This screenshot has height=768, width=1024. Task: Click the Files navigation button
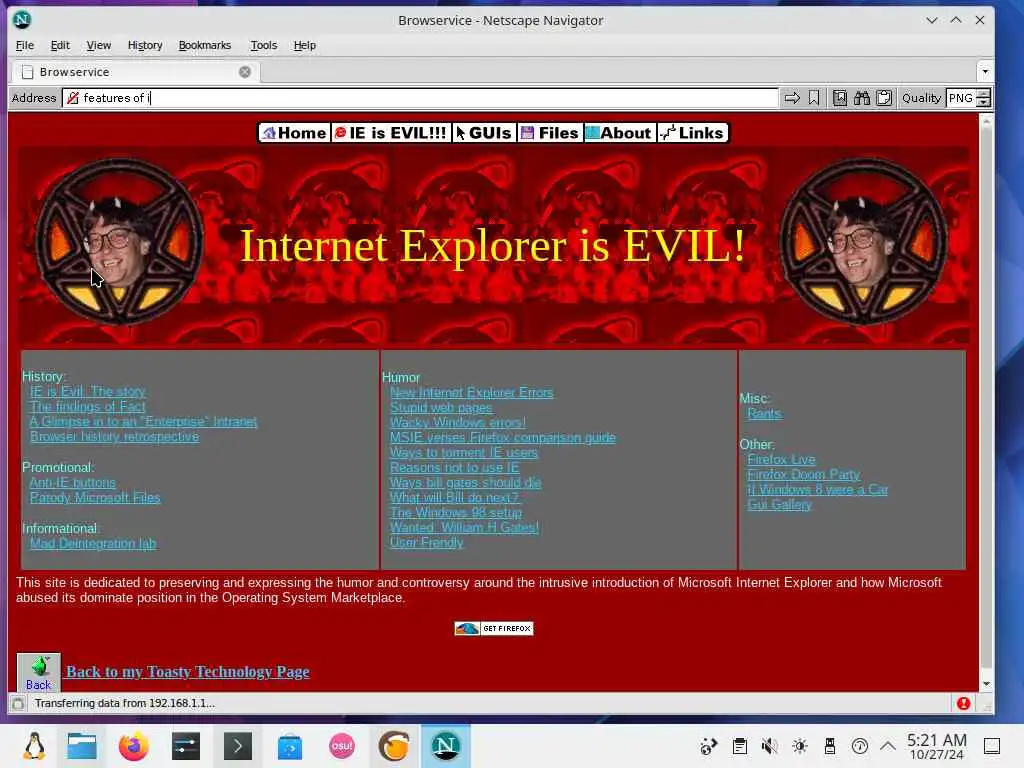point(550,133)
